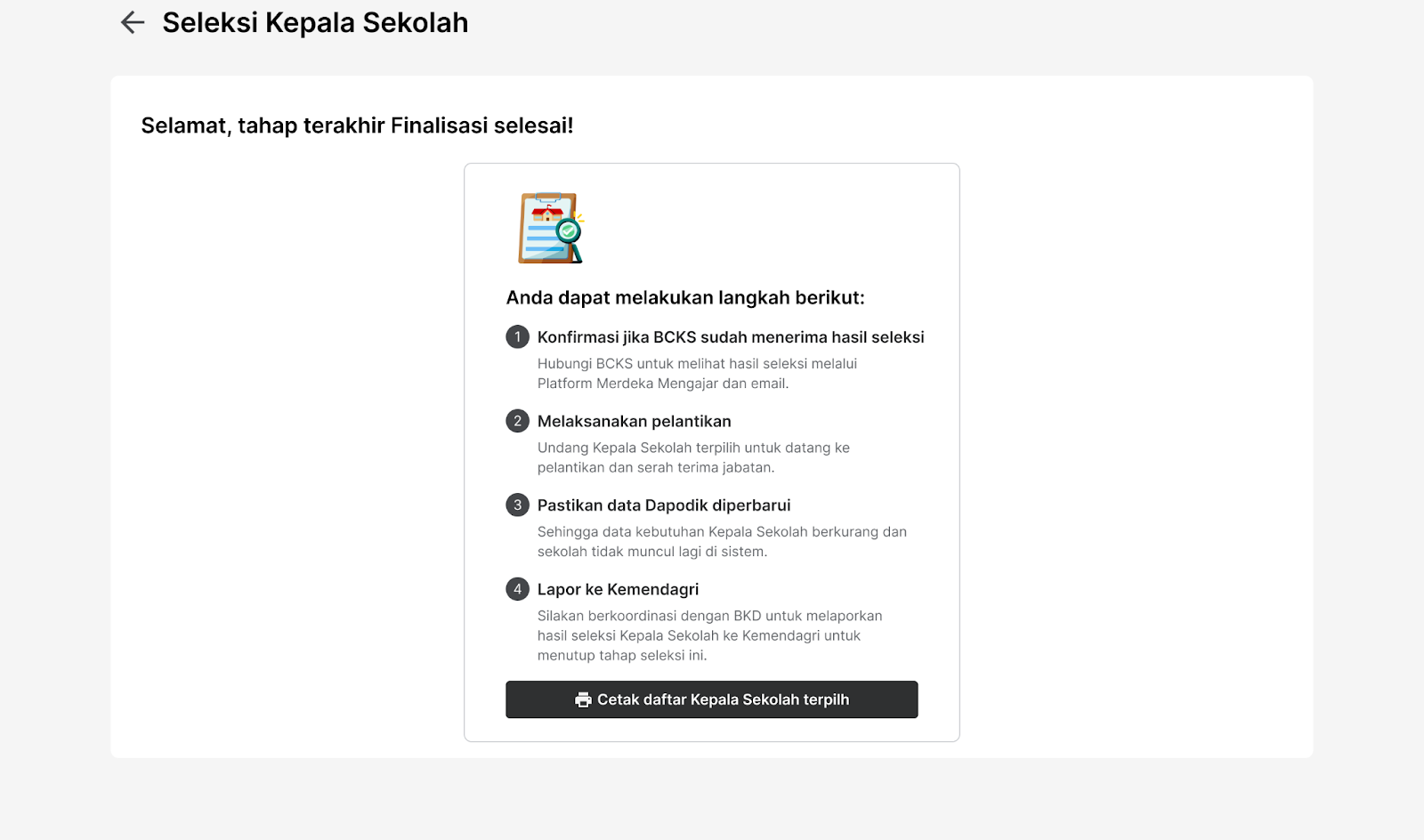1424x840 pixels.
Task: Select the Pastikan data Dapodik diperbarui title
Action: pos(664,505)
